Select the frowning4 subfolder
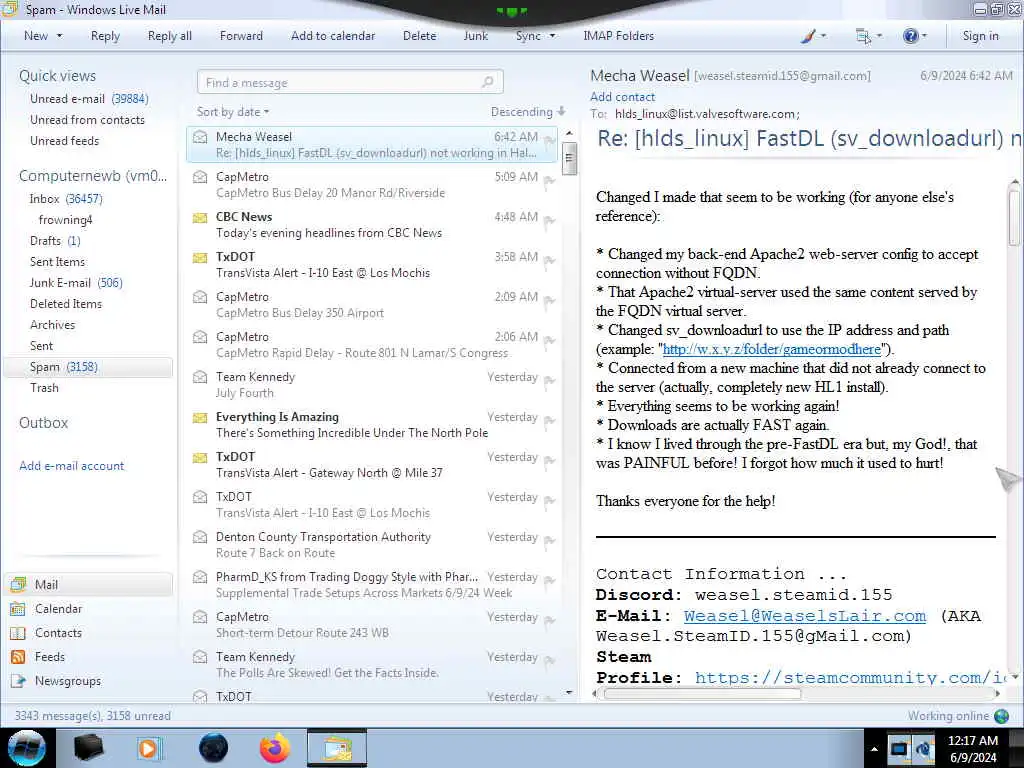Screen dimensions: 1024x768 (x=65, y=219)
